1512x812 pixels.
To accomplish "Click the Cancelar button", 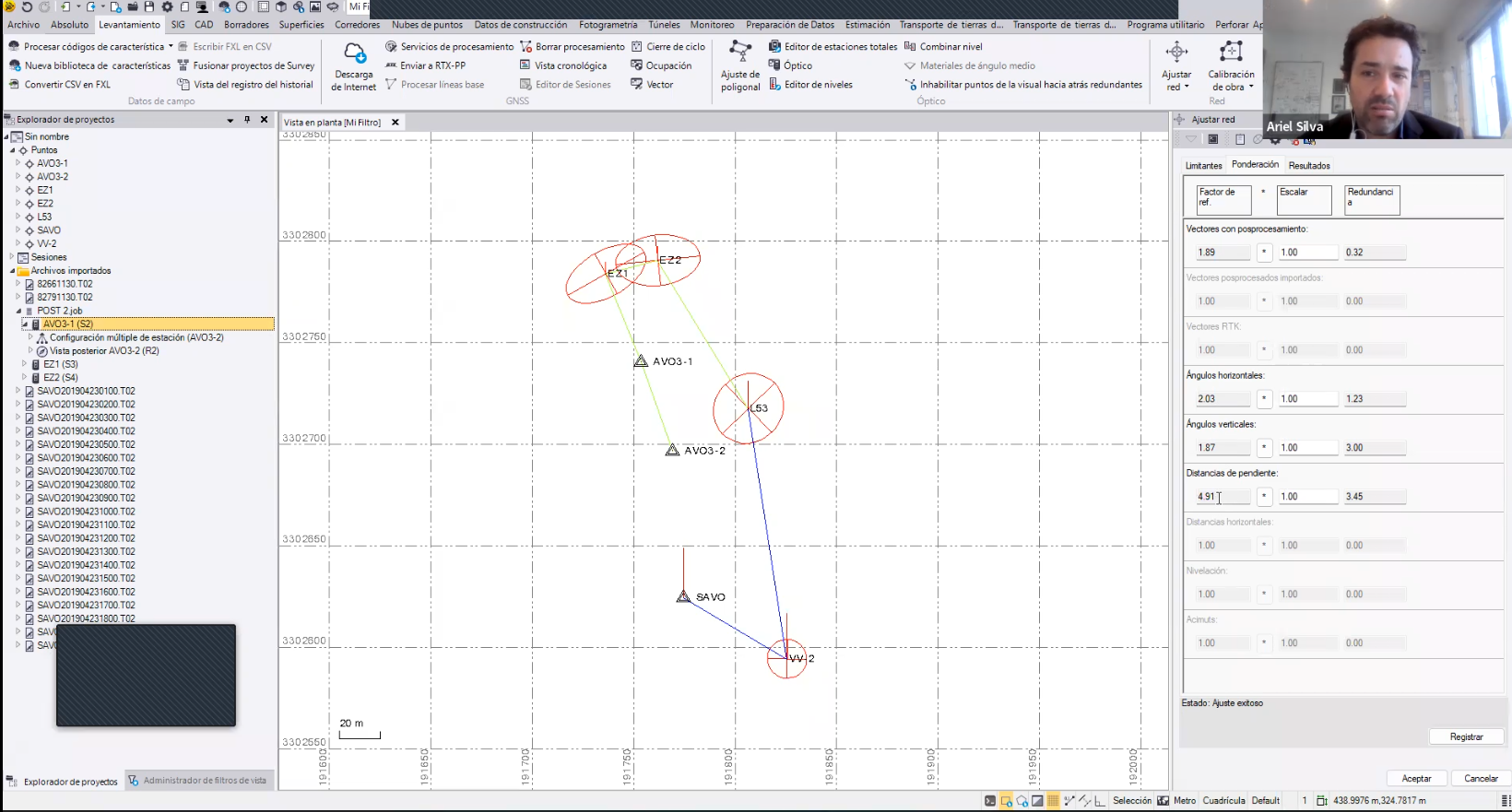I will click(x=1481, y=779).
